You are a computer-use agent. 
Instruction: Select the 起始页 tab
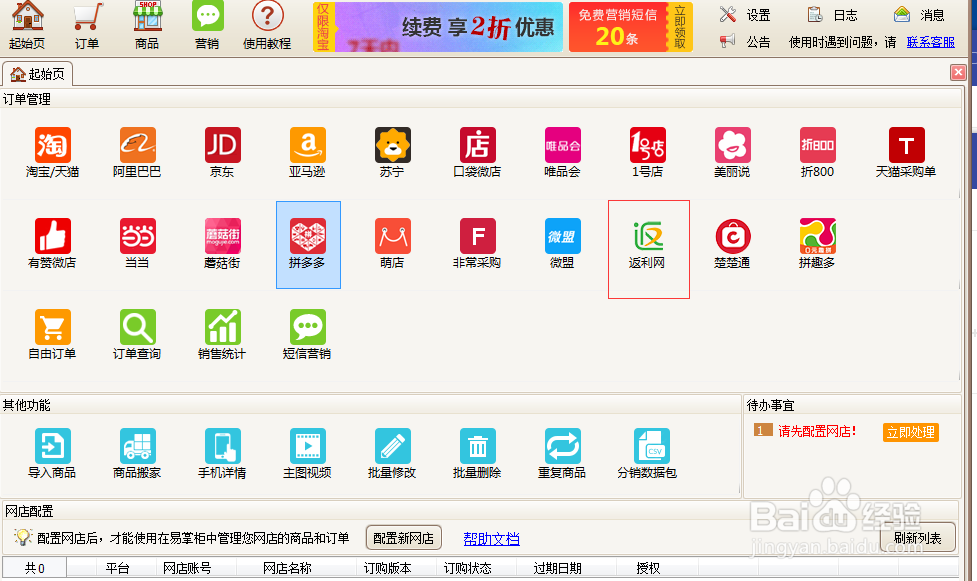38,74
